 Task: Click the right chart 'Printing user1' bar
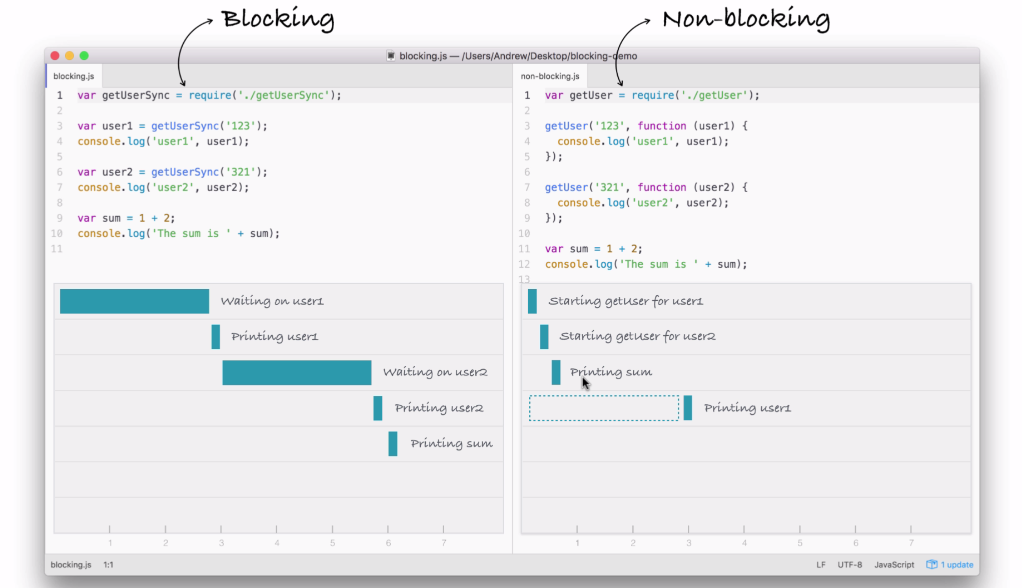coord(688,408)
